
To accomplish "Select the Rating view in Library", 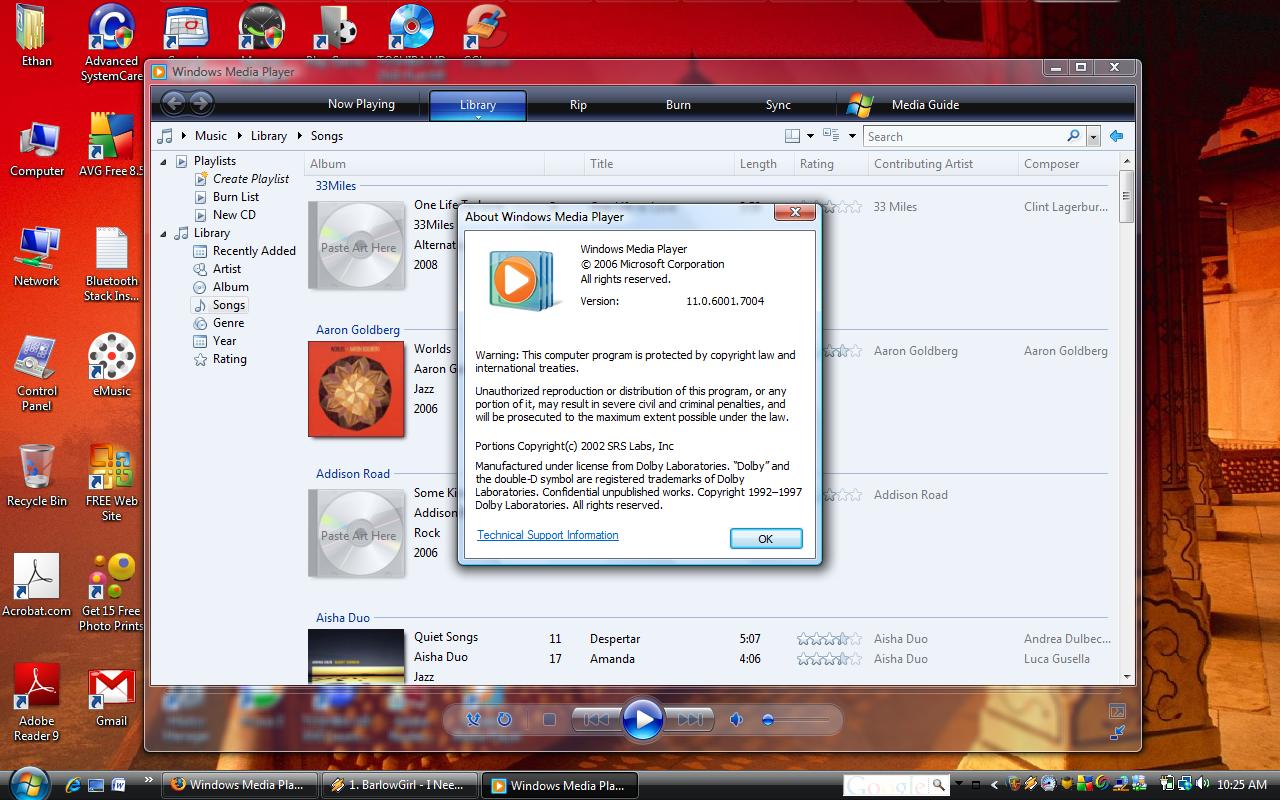I will (x=230, y=359).
